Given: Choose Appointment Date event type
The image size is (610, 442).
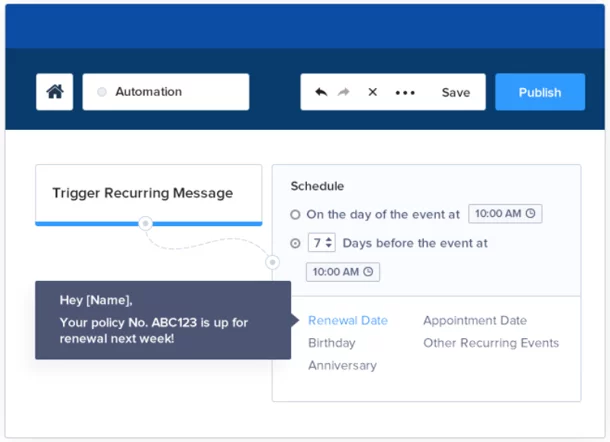Looking at the screenshot, I should pos(475,320).
